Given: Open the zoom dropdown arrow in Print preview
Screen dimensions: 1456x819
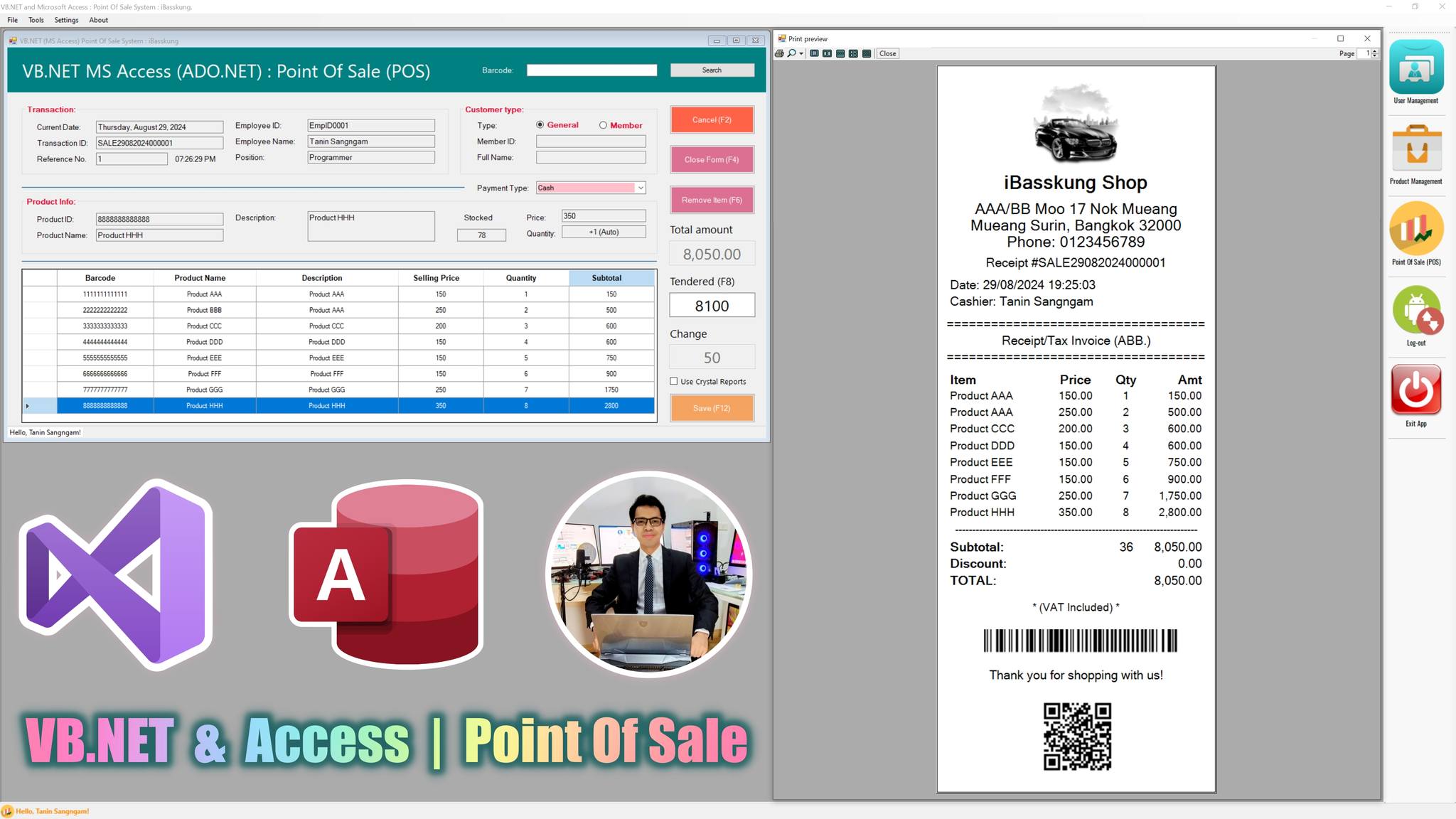Looking at the screenshot, I should point(801,53).
